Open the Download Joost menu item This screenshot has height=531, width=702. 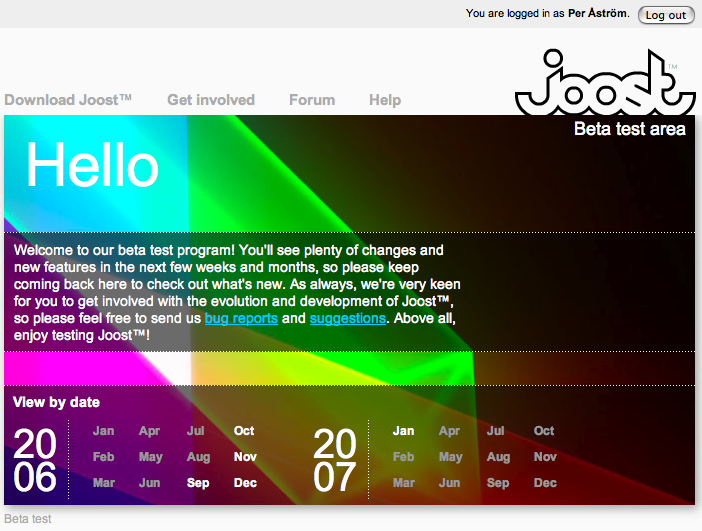click(x=68, y=100)
